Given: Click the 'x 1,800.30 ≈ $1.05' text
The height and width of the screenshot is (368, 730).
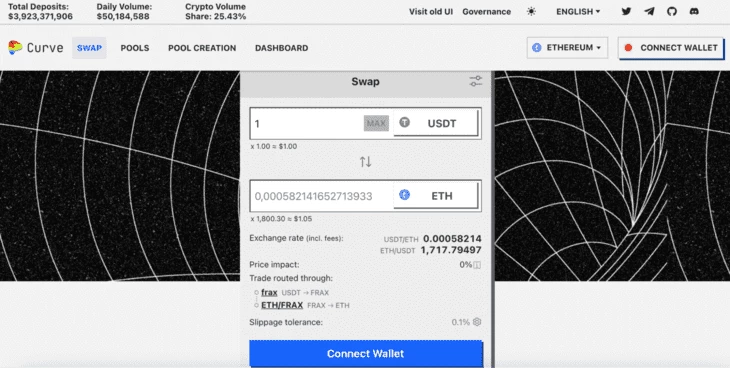Looking at the screenshot, I should click(281, 218).
